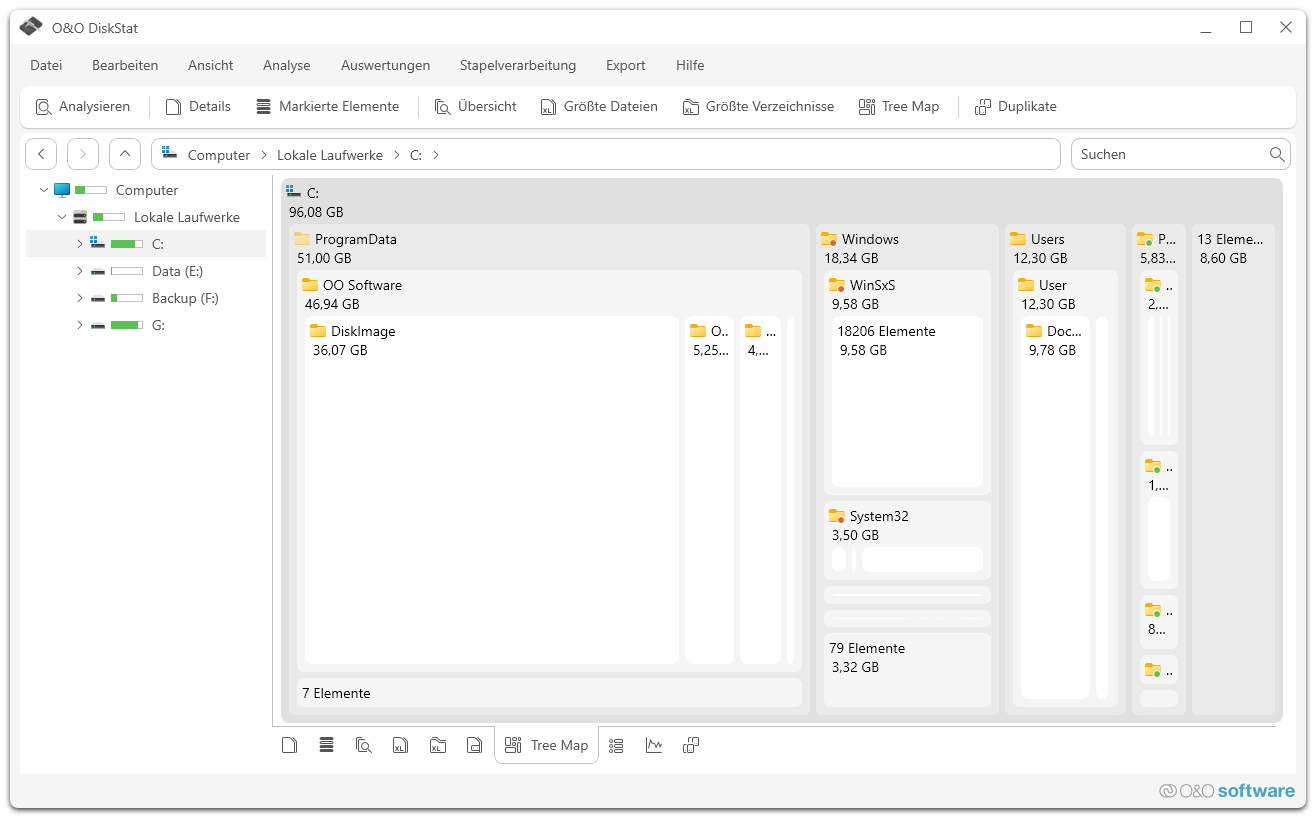1316x818 pixels.
Task: Open the Stapelverarbeitung menu
Action: click(x=518, y=65)
